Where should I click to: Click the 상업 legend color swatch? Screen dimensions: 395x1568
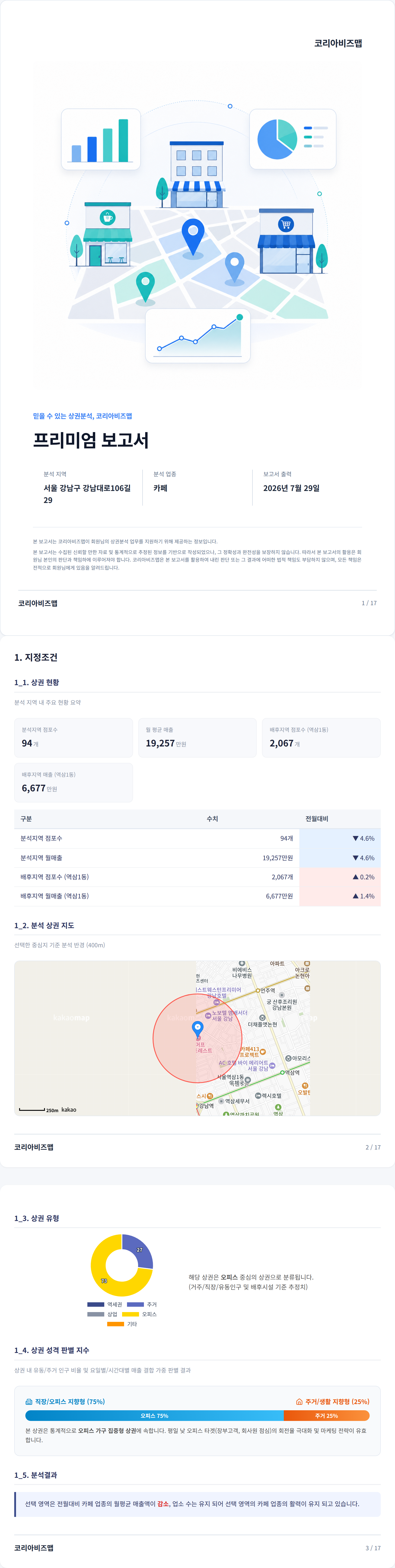click(x=96, y=1314)
